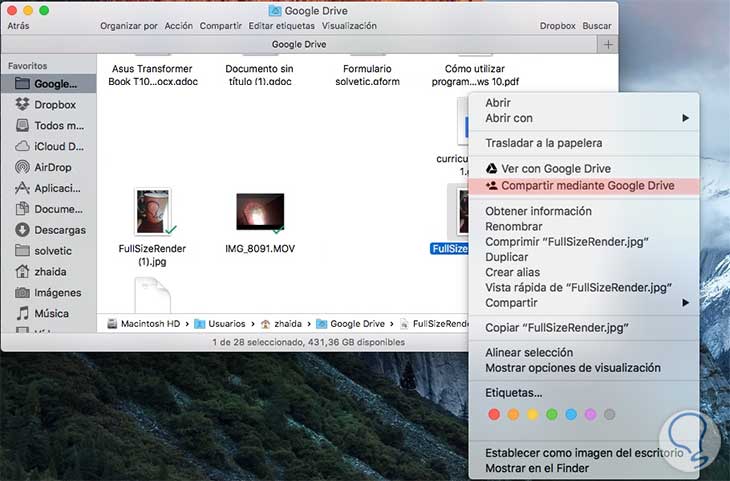Select the Documentos icon in sidebar

(22, 209)
